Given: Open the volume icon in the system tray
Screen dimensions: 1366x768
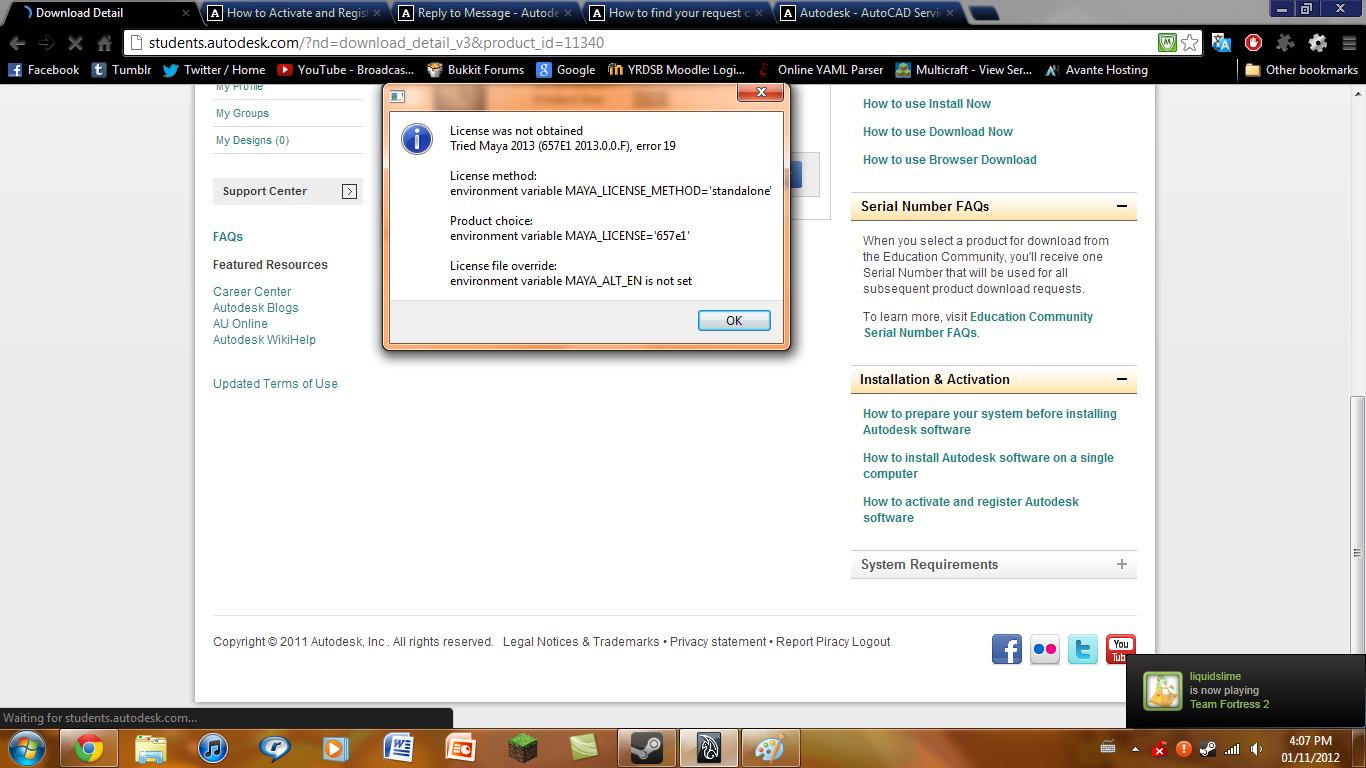Looking at the screenshot, I should tap(1258, 747).
